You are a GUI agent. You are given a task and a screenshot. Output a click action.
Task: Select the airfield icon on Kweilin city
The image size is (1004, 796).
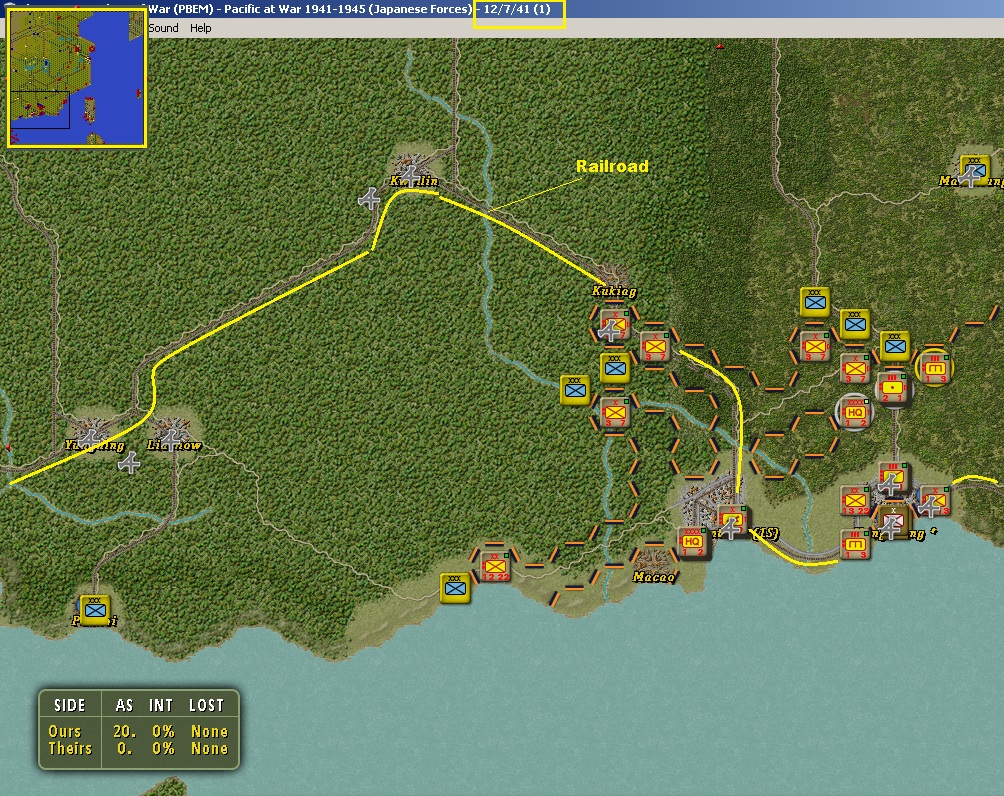pyautogui.click(x=410, y=175)
